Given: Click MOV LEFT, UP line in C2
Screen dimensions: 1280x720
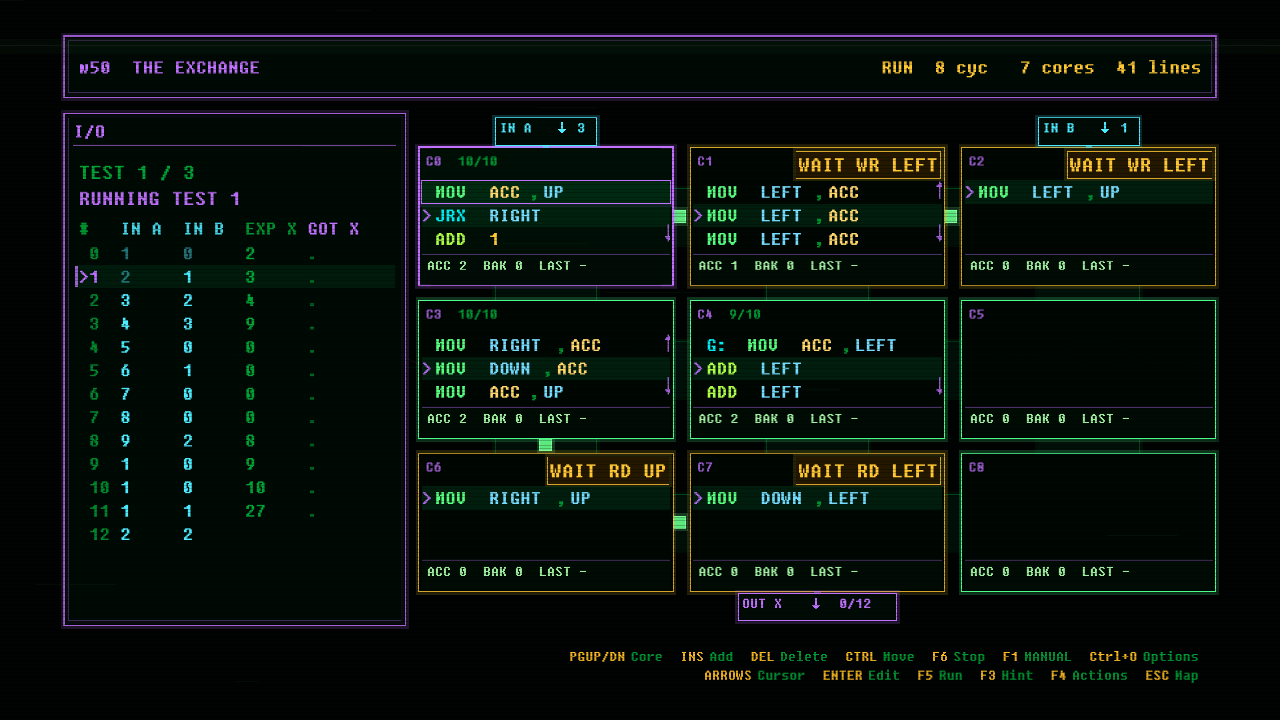Looking at the screenshot, I should tap(1089, 192).
